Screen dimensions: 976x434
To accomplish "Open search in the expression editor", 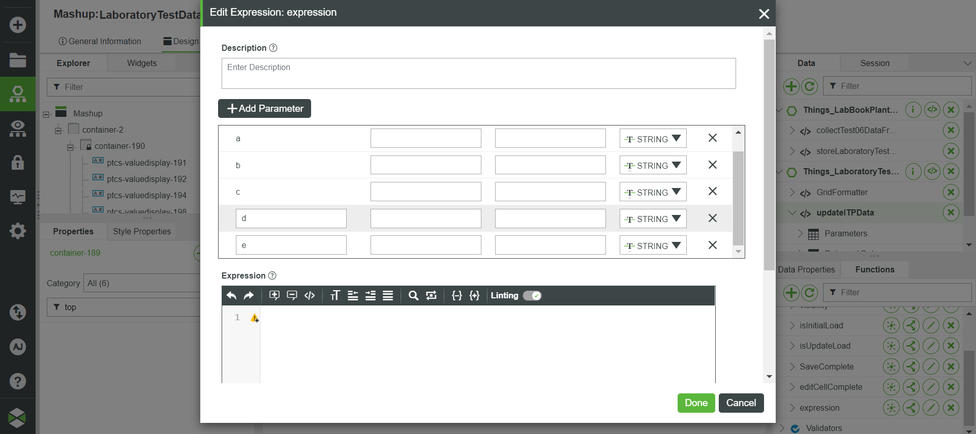I will pyautogui.click(x=413, y=296).
